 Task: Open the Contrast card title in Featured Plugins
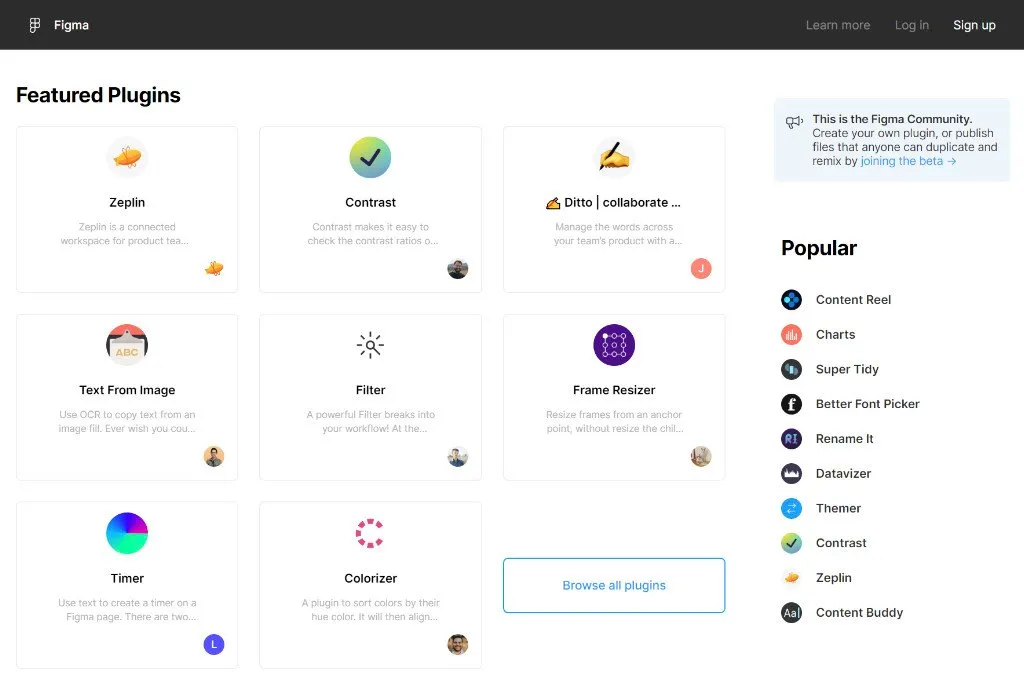(370, 202)
